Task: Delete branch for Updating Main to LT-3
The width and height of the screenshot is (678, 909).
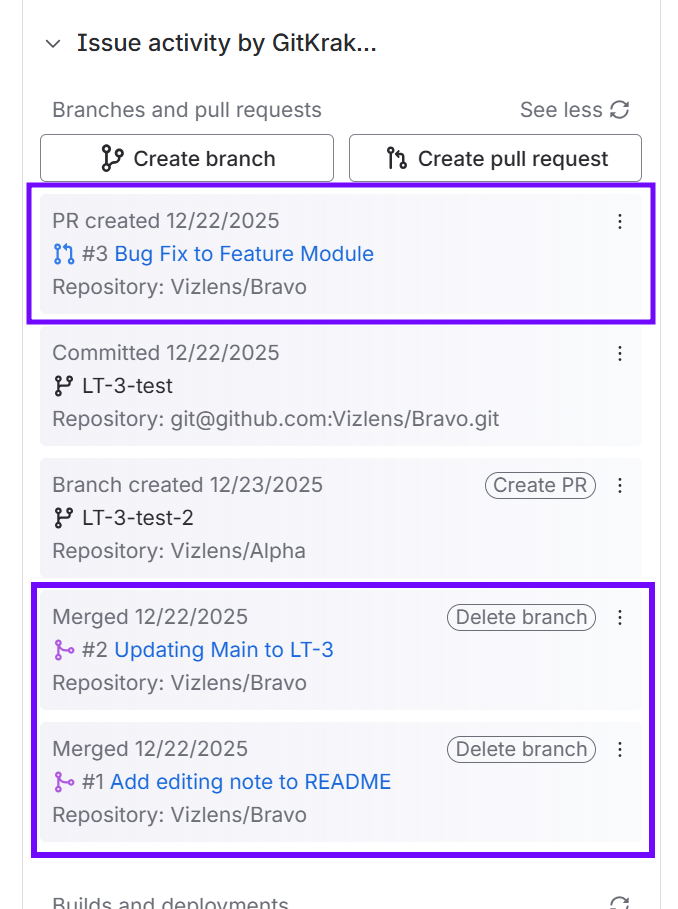Action: point(521,617)
